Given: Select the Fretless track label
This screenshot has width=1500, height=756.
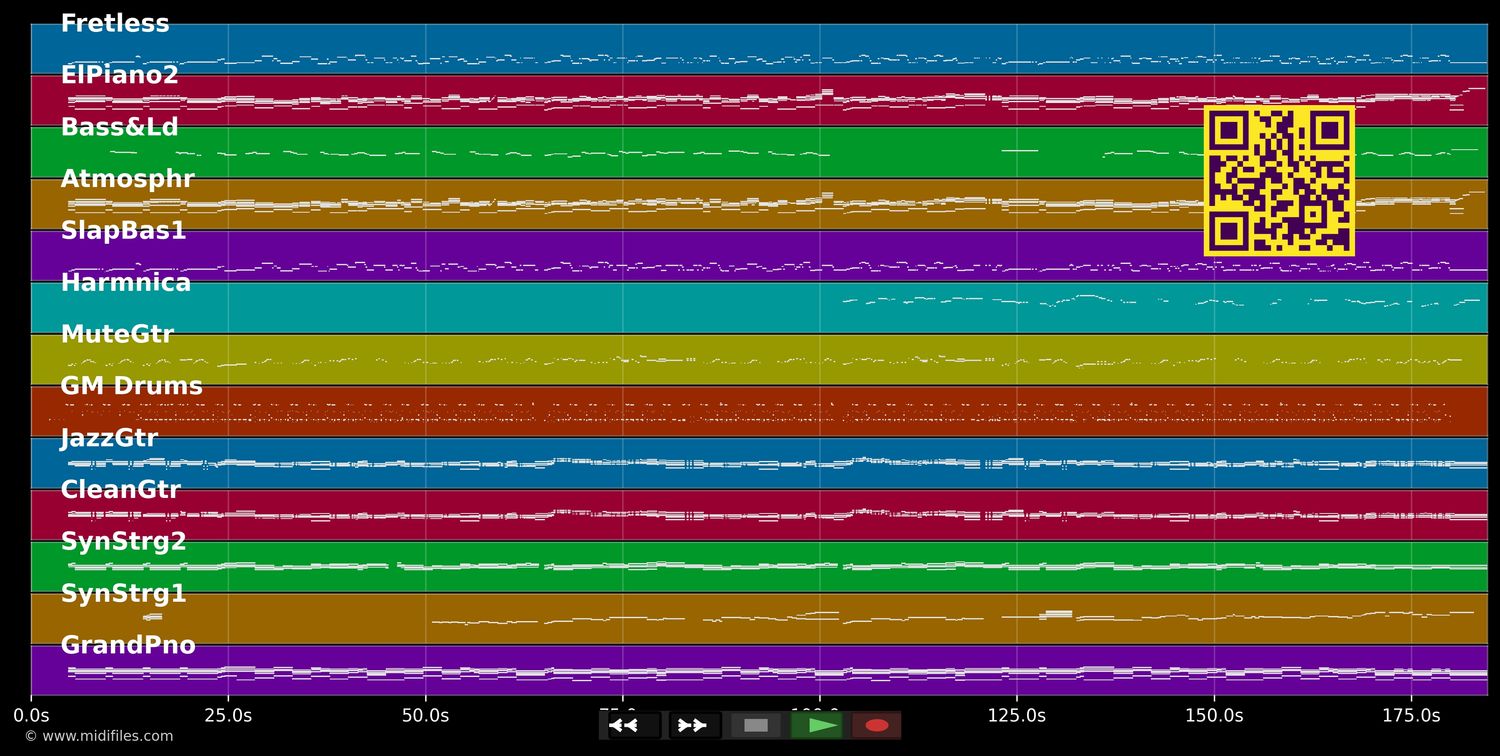Looking at the screenshot, I should 115,24.
